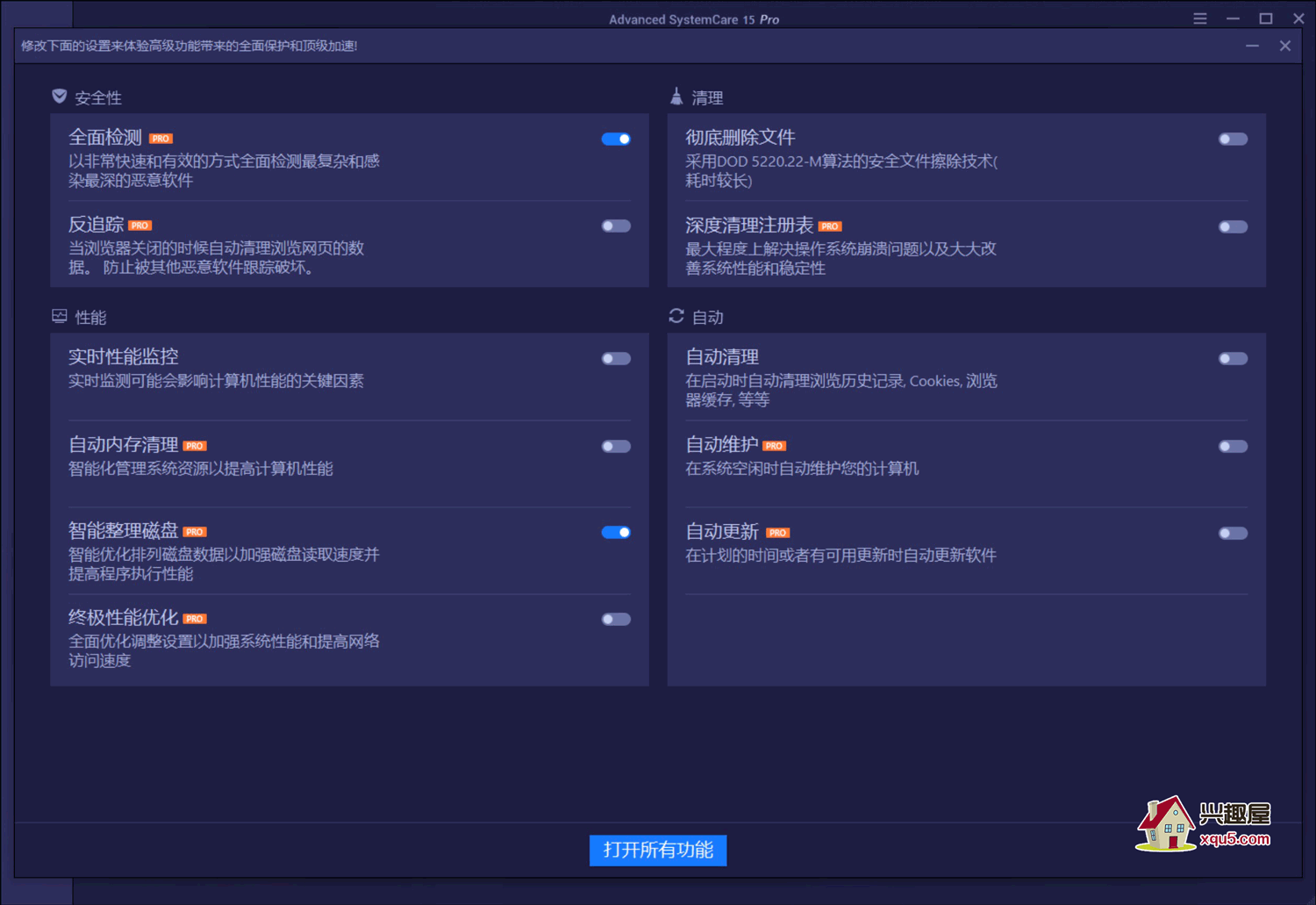Viewport: 1316px width, 905px height.
Task: Minimize the Advanced SystemCare main window
Action: coord(1233,18)
